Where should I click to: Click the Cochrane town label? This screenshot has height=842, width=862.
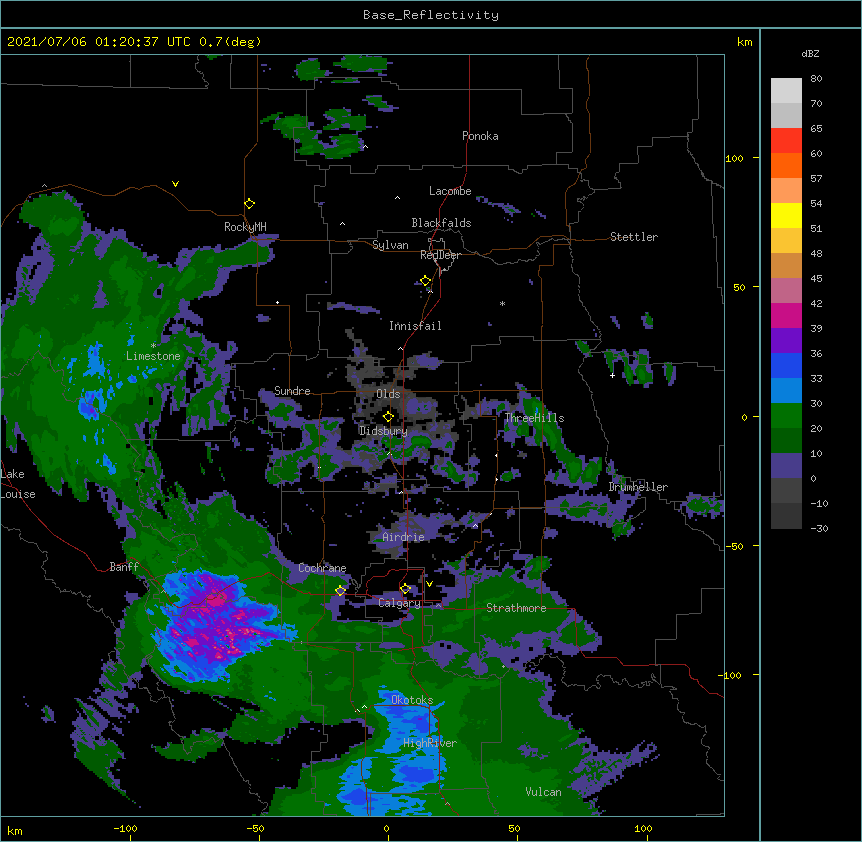pos(322,568)
